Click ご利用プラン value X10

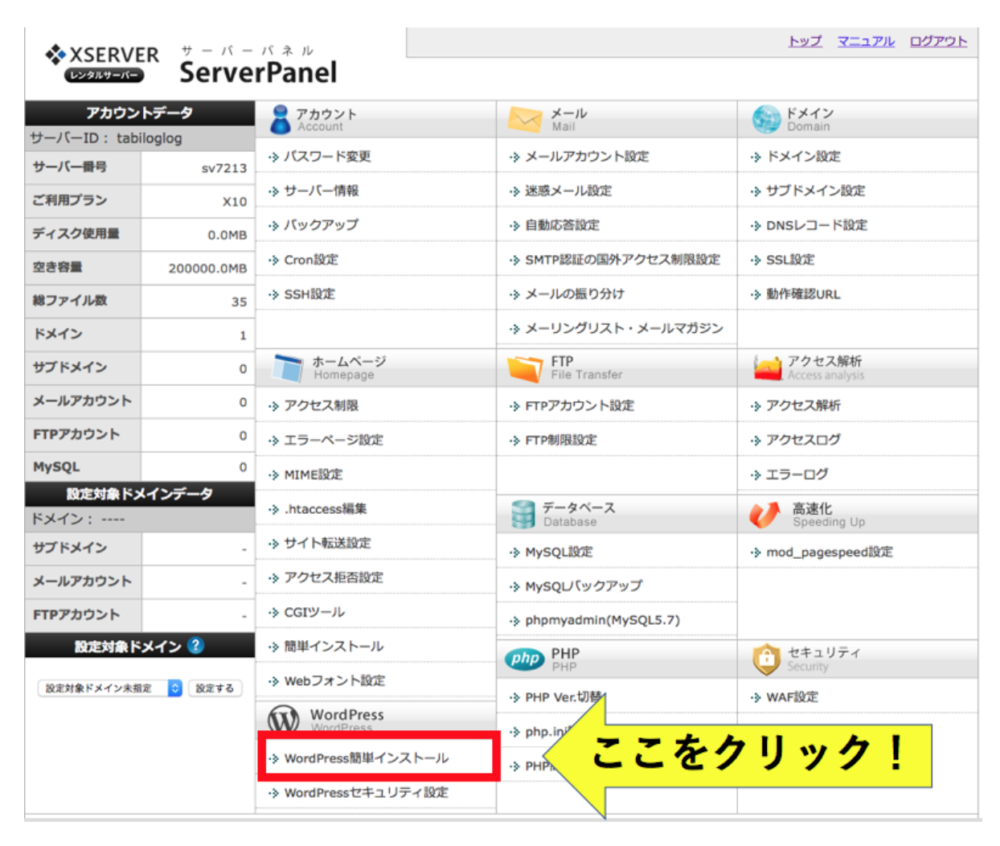click(235, 201)
